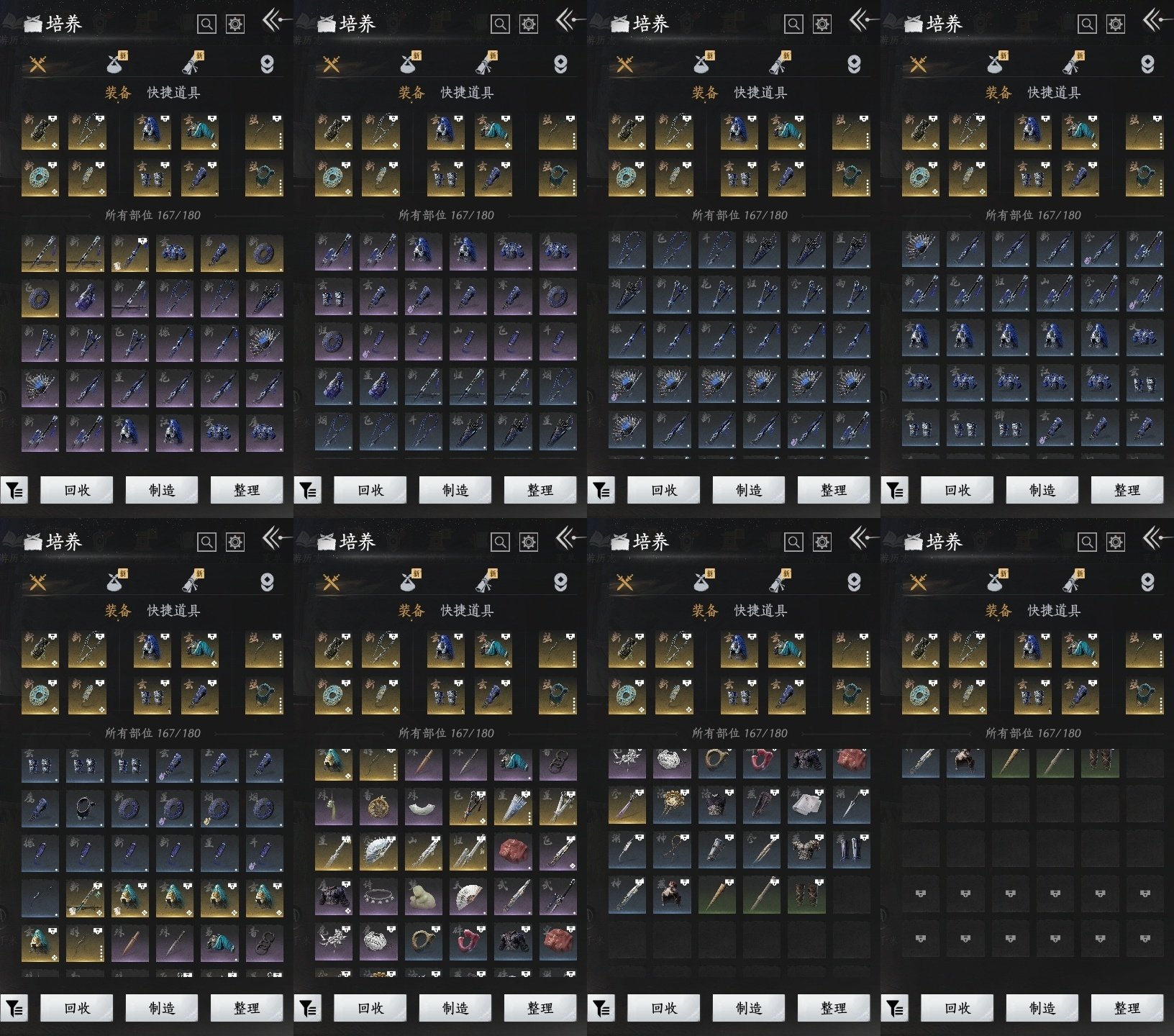
Task: Select the white crescent jade item
Action: point(423,806)
